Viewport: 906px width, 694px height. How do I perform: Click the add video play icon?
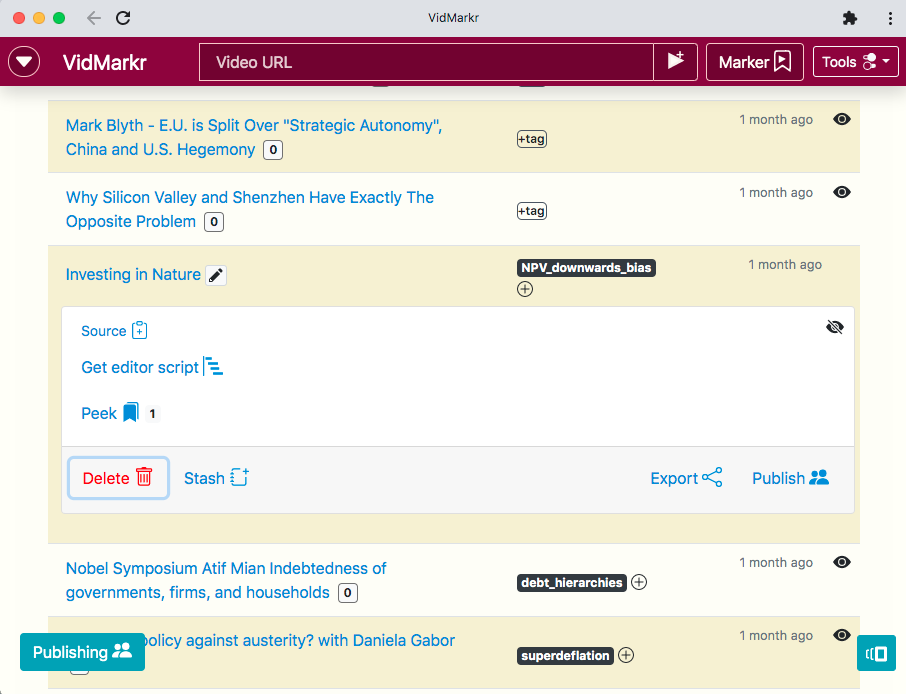coord(675,62)
